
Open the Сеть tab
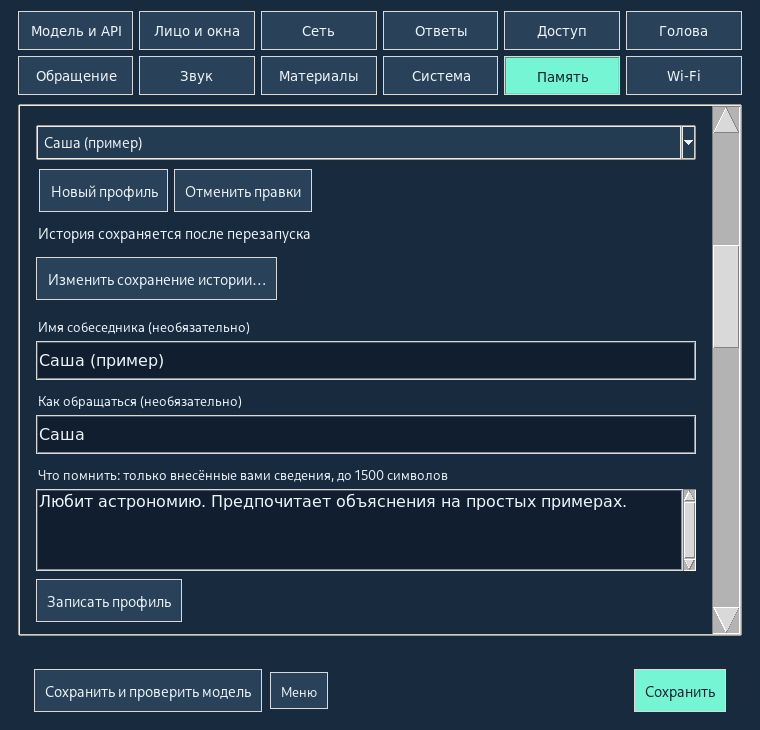[318, 31]
